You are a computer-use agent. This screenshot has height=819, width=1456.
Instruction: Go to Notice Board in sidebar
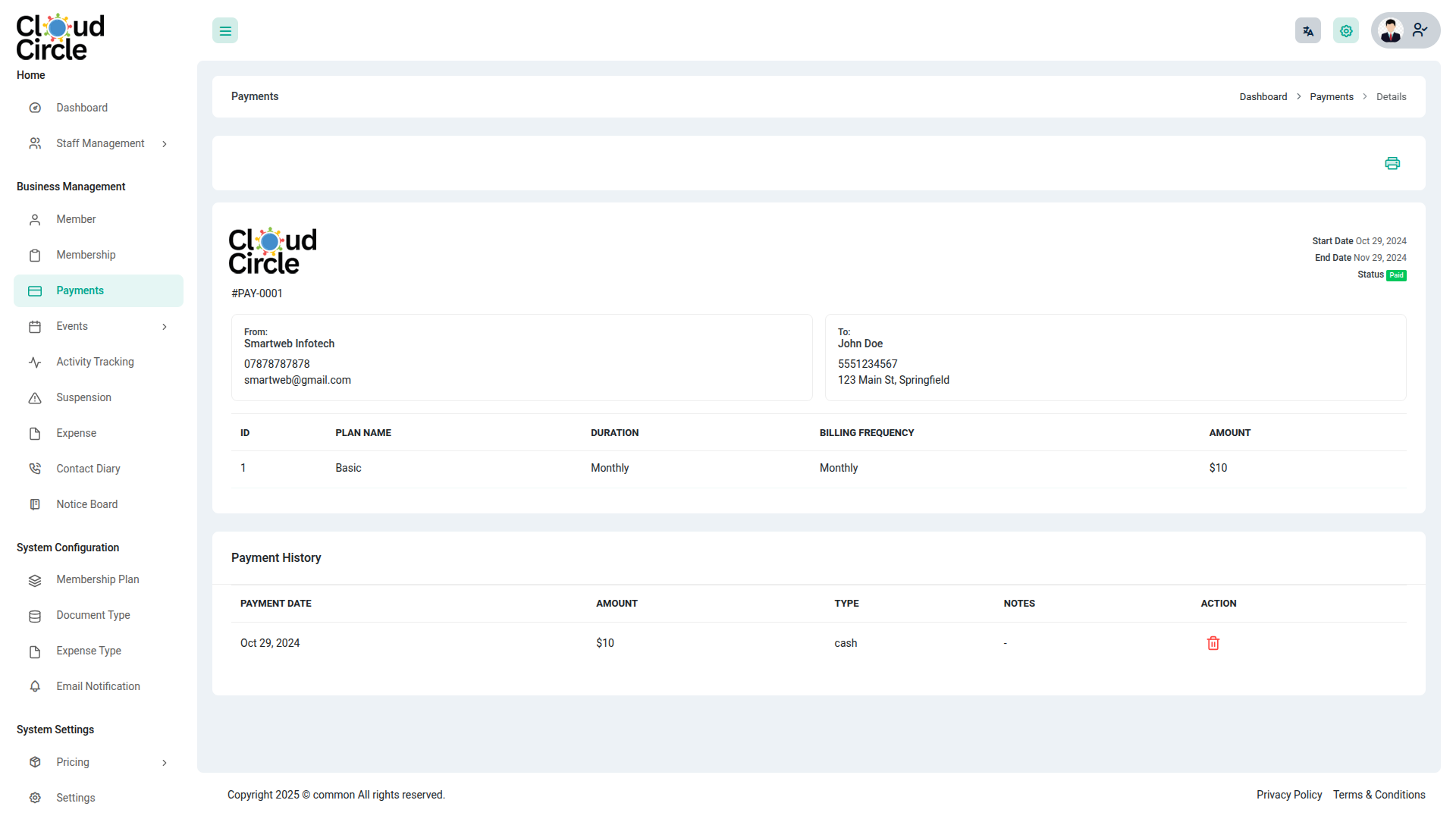click(x=86, y=504)
